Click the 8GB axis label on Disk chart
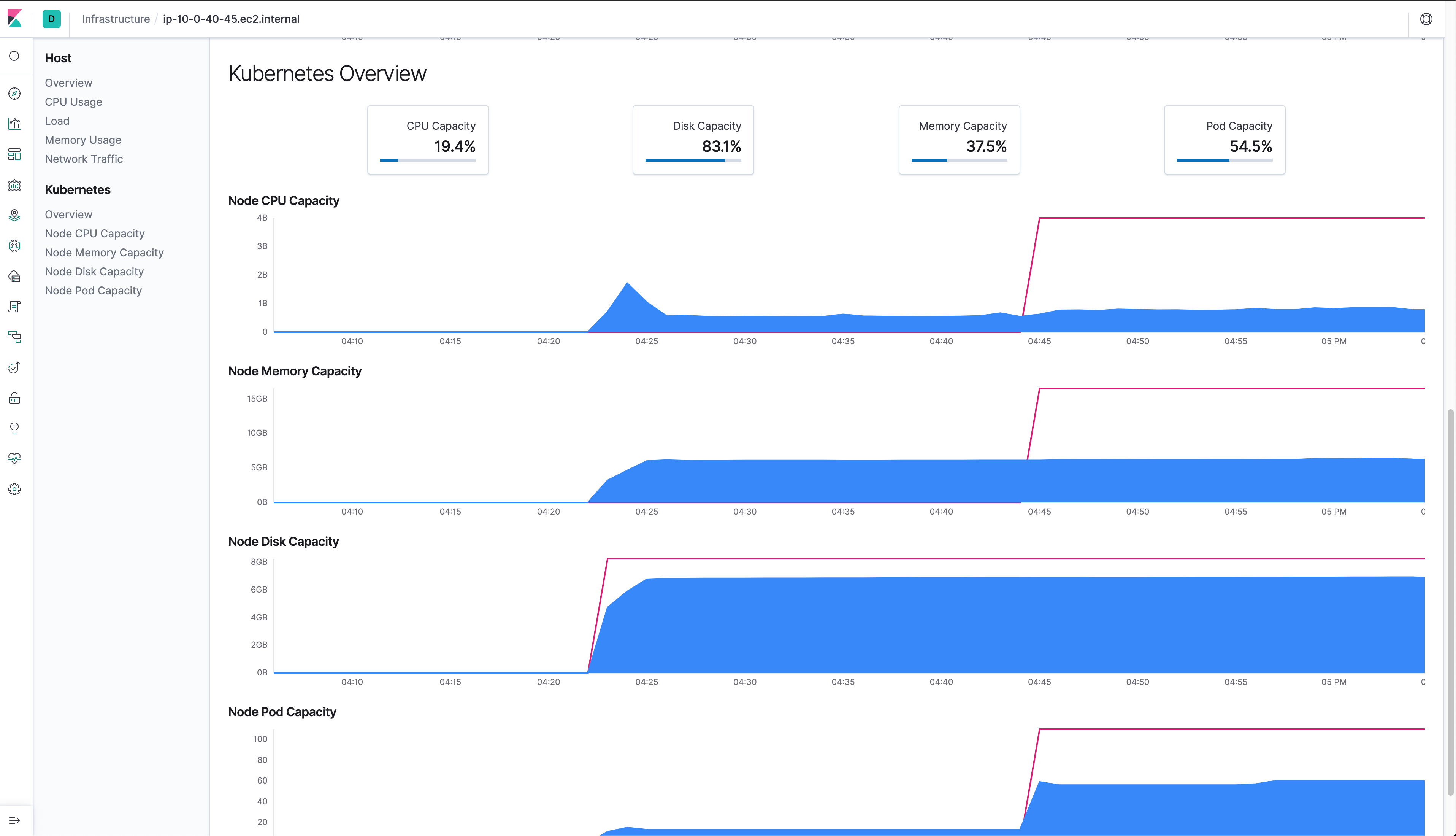The width and height of the screenshot is (1456, 836). coord(259,561)
